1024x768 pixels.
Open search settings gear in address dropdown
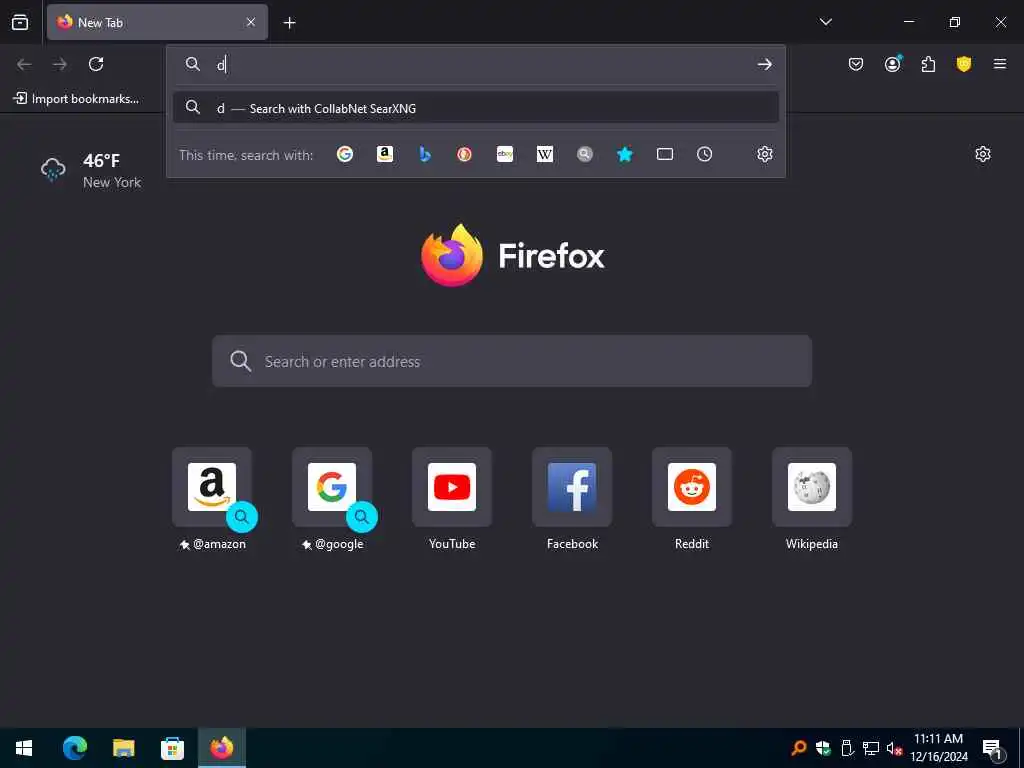(765, 154)
